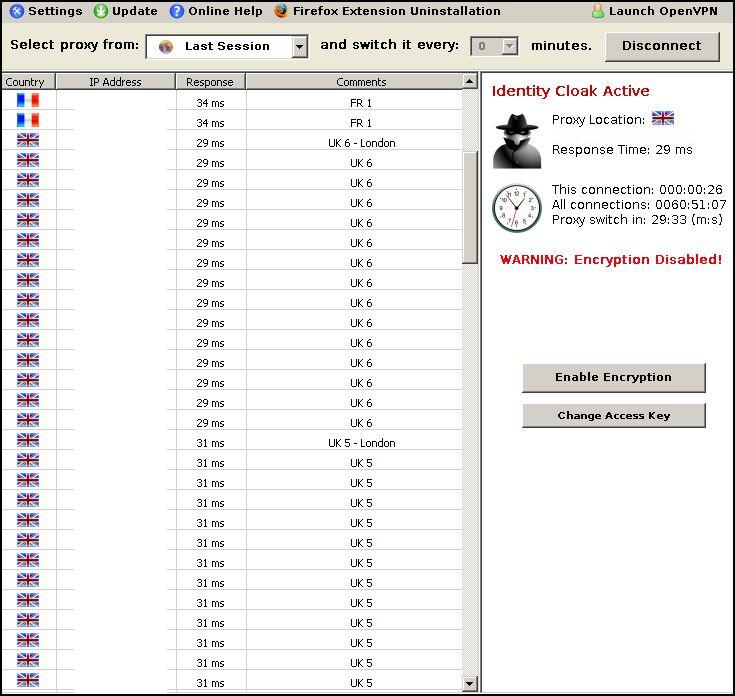This screenshot has height=696, width=735.
Task: Expand the switch minutes dropdown arrow
Action: 510,46
